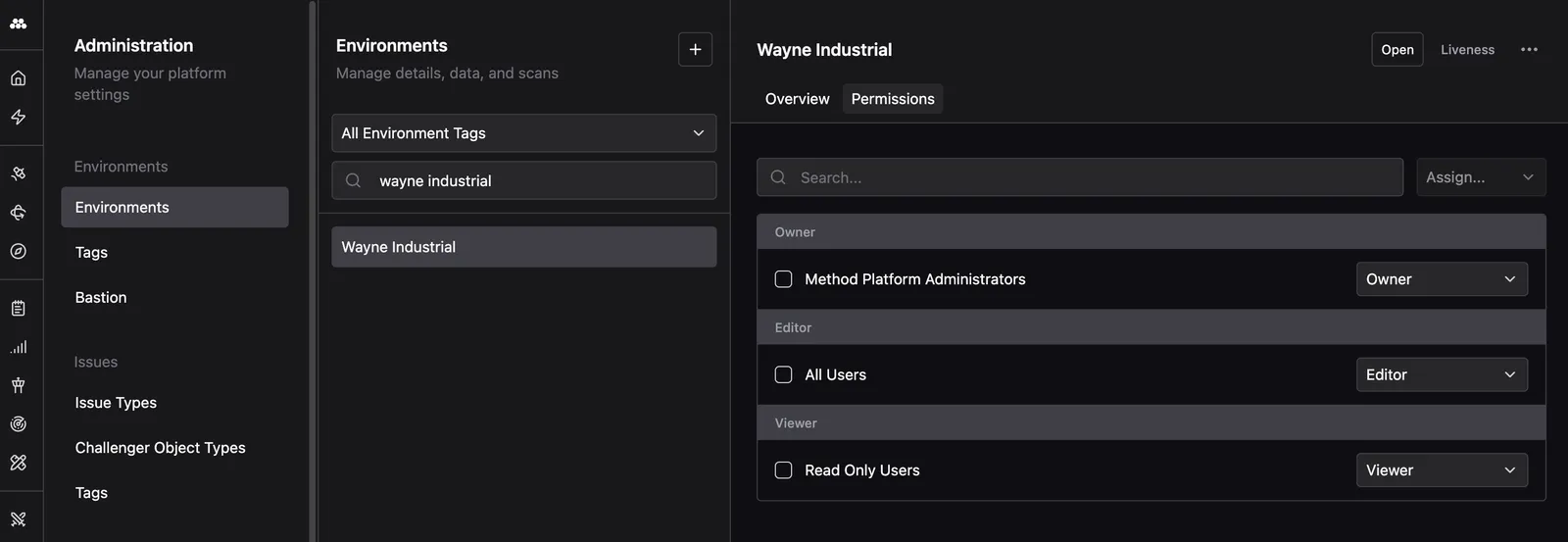
Task: Click the control tower sidebar icon
Action: point(19,385)
